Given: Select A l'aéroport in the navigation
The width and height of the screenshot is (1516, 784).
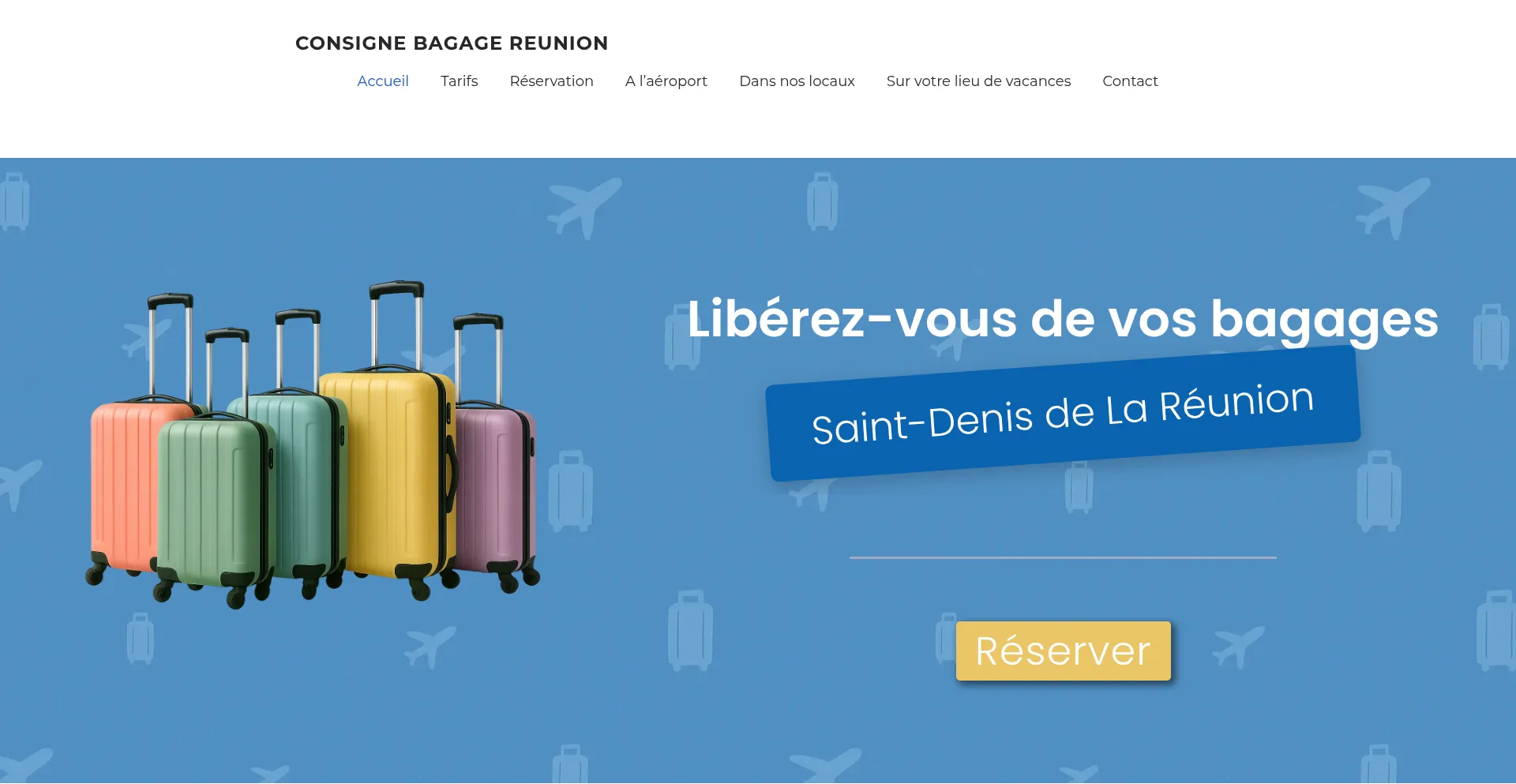Looking at the screenshot, I should click(666, 81).
